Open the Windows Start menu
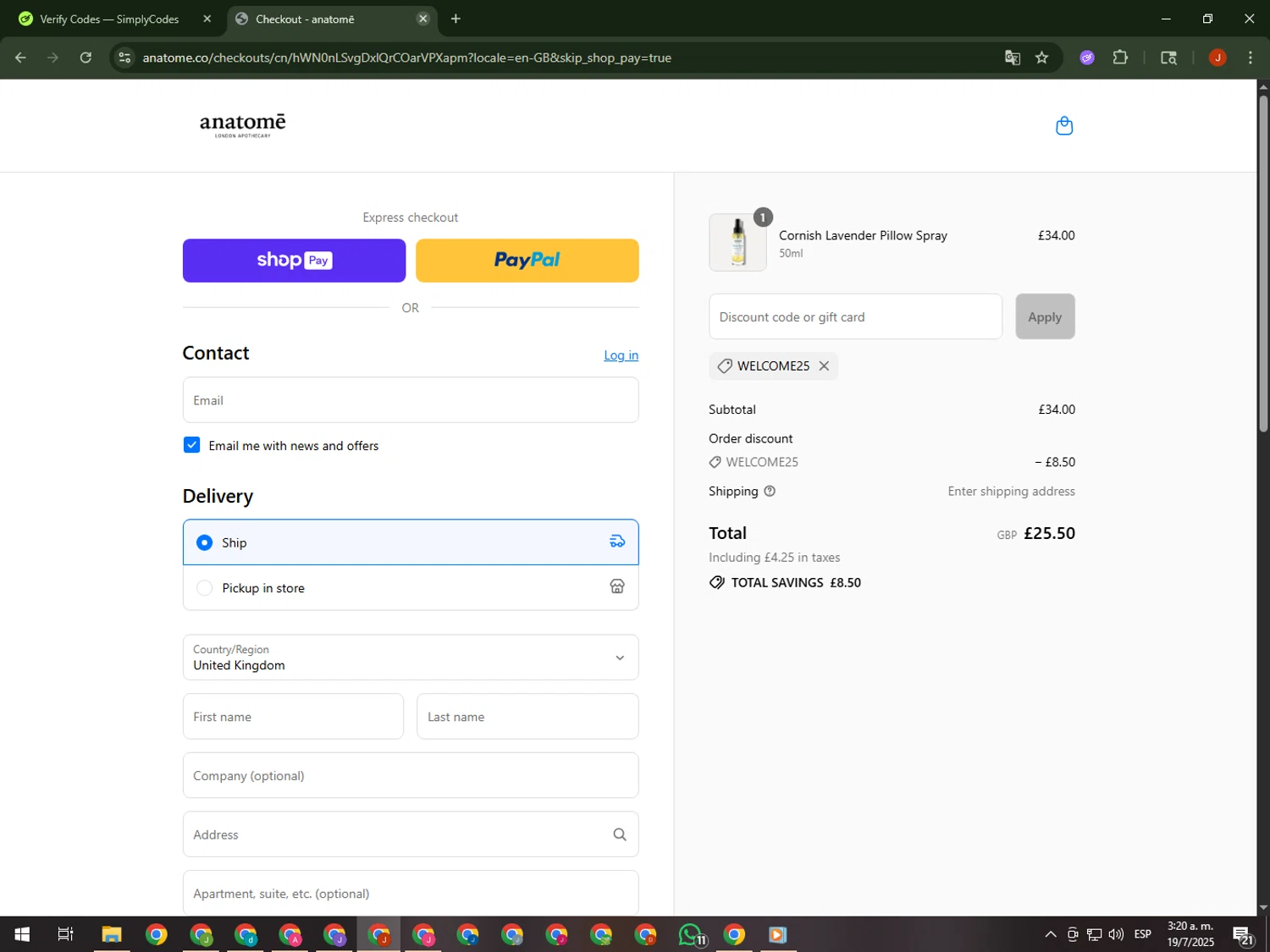The image size is (1270, 952). [22, 934]
